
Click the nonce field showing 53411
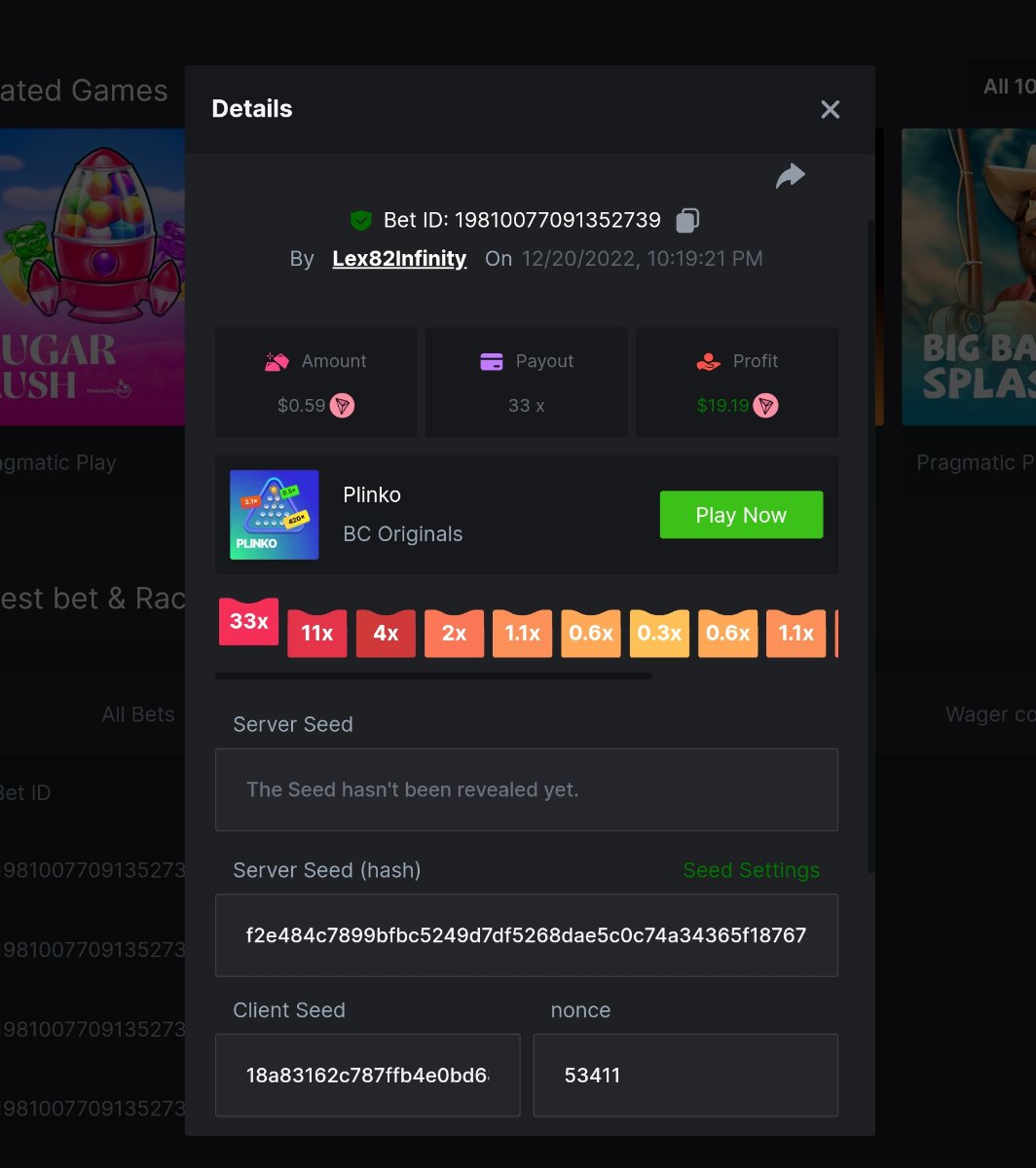coord(684,1076)
